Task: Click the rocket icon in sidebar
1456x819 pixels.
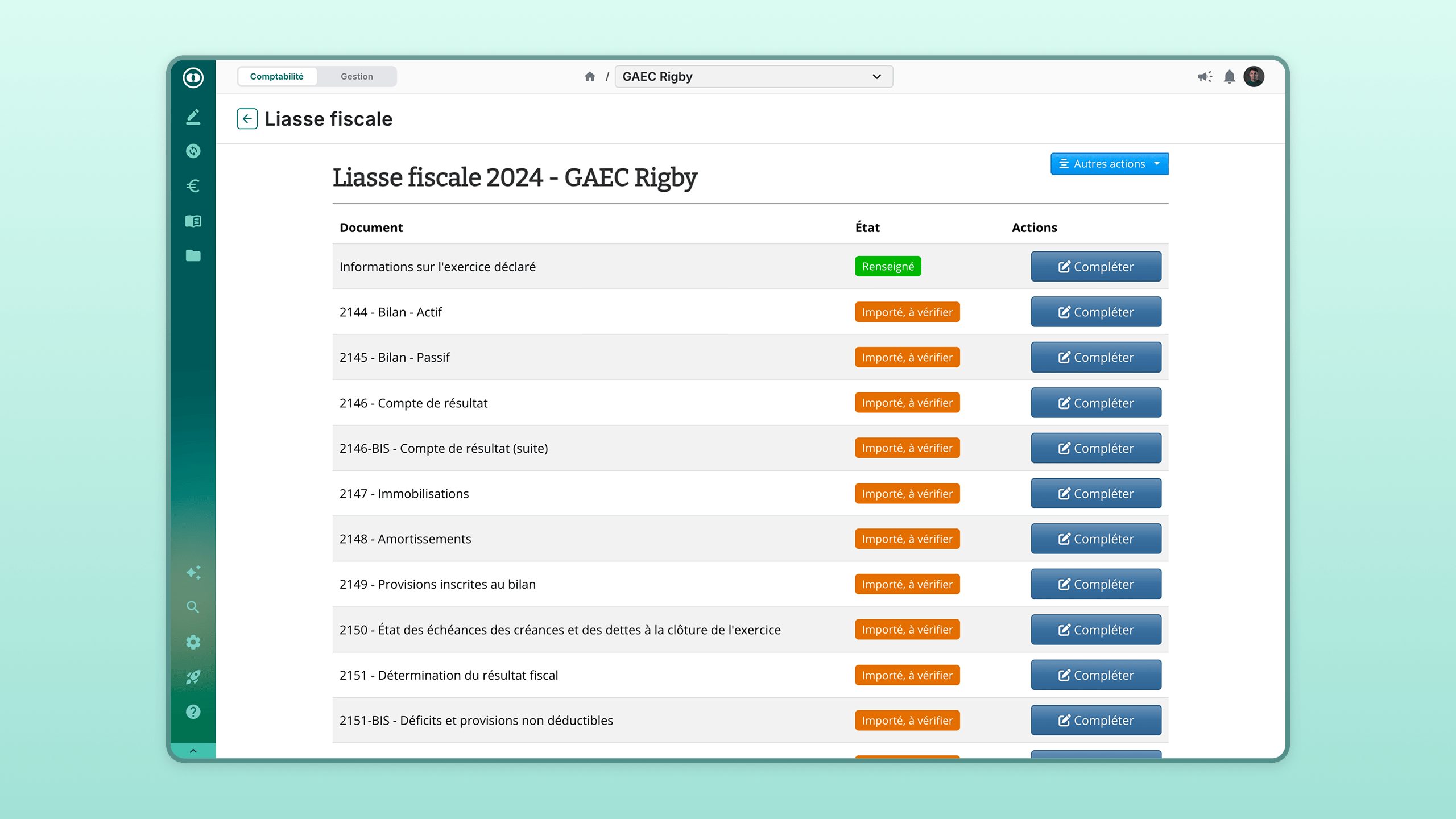Action: tap(193, 677)
